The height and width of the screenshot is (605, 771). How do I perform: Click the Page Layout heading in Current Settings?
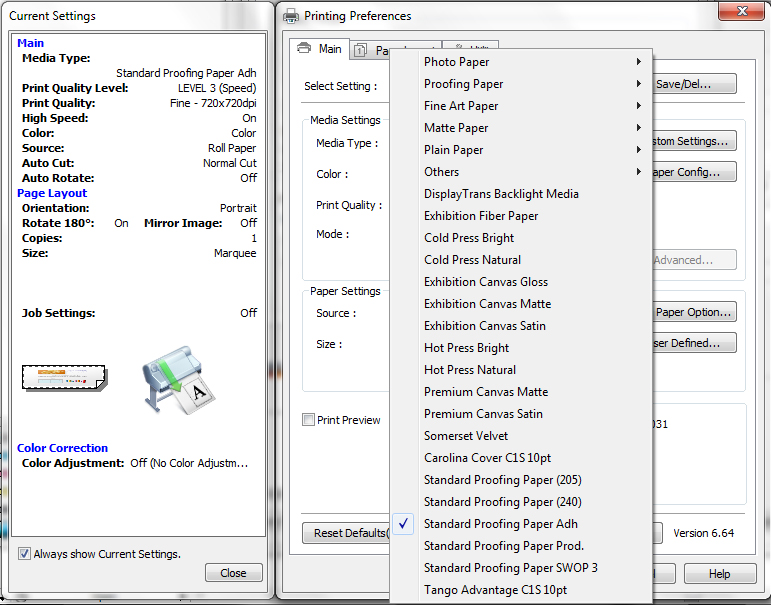pos(52,193)
